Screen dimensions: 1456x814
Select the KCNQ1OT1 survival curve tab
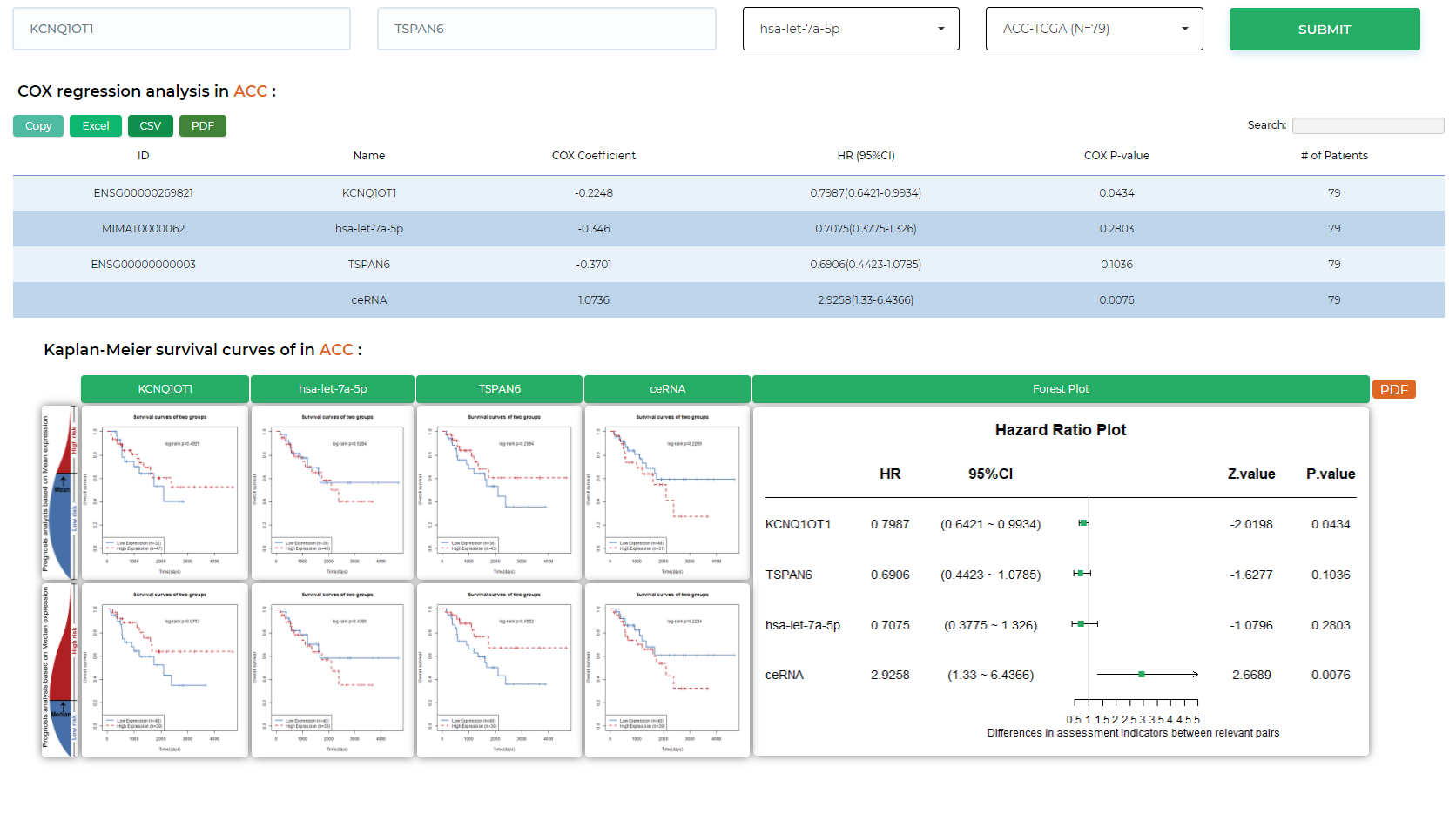coord(165,389)
